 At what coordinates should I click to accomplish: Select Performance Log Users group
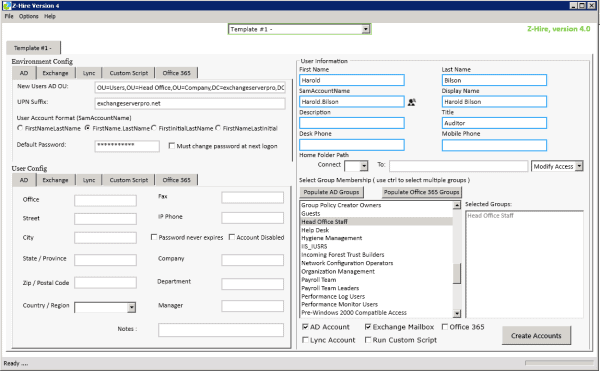point(377,296)
